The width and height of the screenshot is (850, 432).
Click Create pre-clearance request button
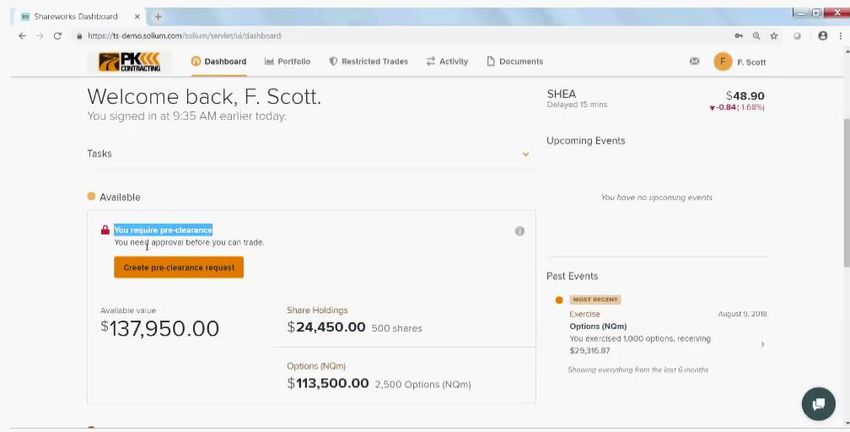coord(179,267)
